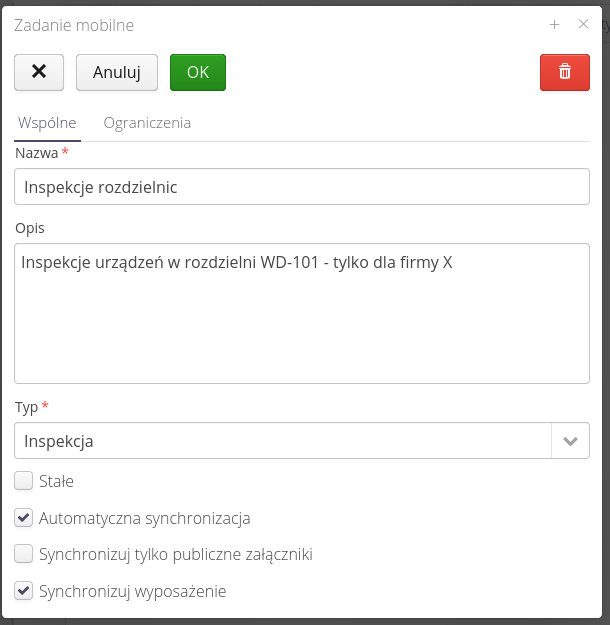Viewport: 610px width, 625px height.
Task: Click the Zadanie mobilne dialog title
Action: pos(74,25)
